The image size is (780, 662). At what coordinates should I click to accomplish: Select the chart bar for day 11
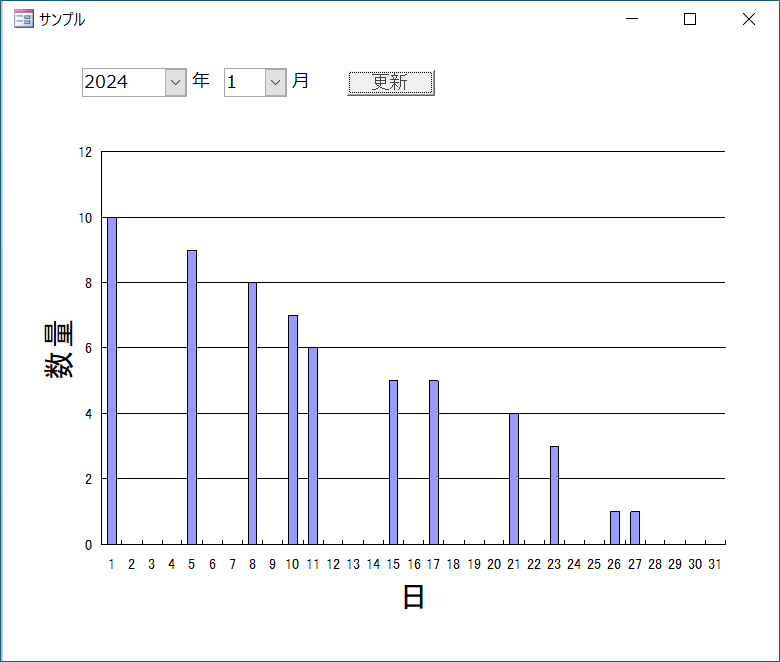(x=313, y=446)
